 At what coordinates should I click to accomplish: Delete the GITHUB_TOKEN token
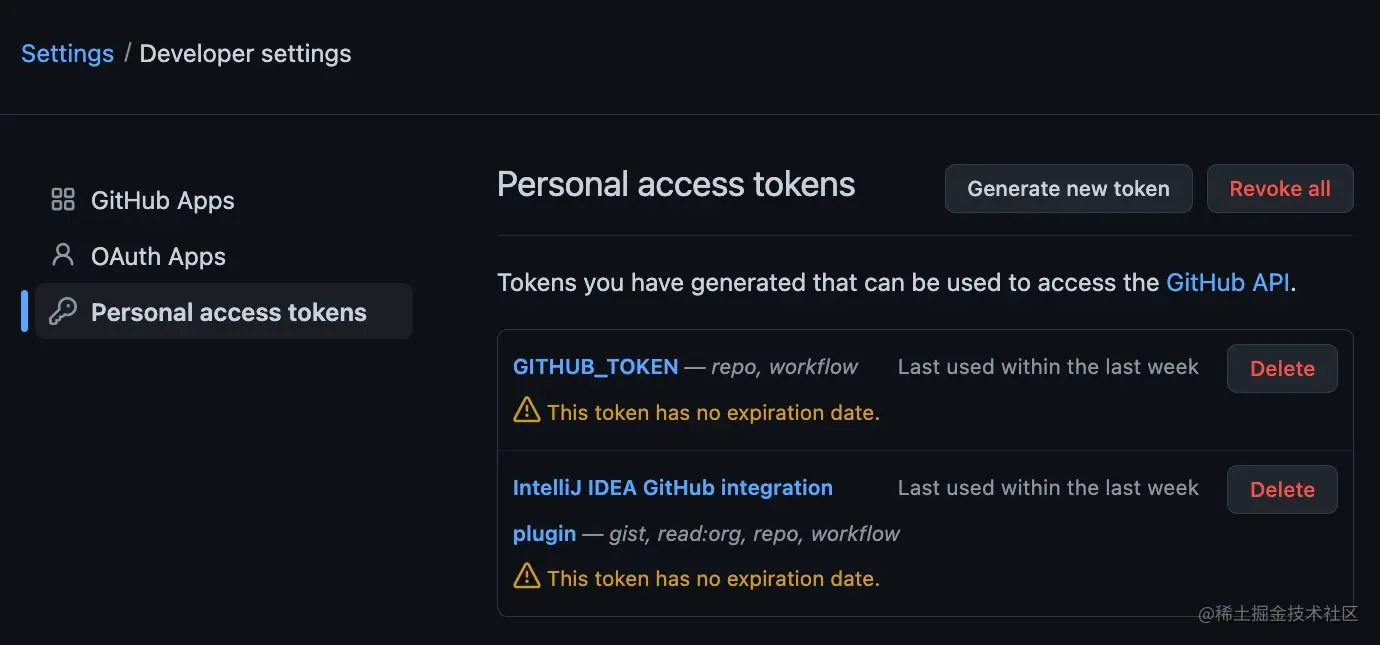1282,368
